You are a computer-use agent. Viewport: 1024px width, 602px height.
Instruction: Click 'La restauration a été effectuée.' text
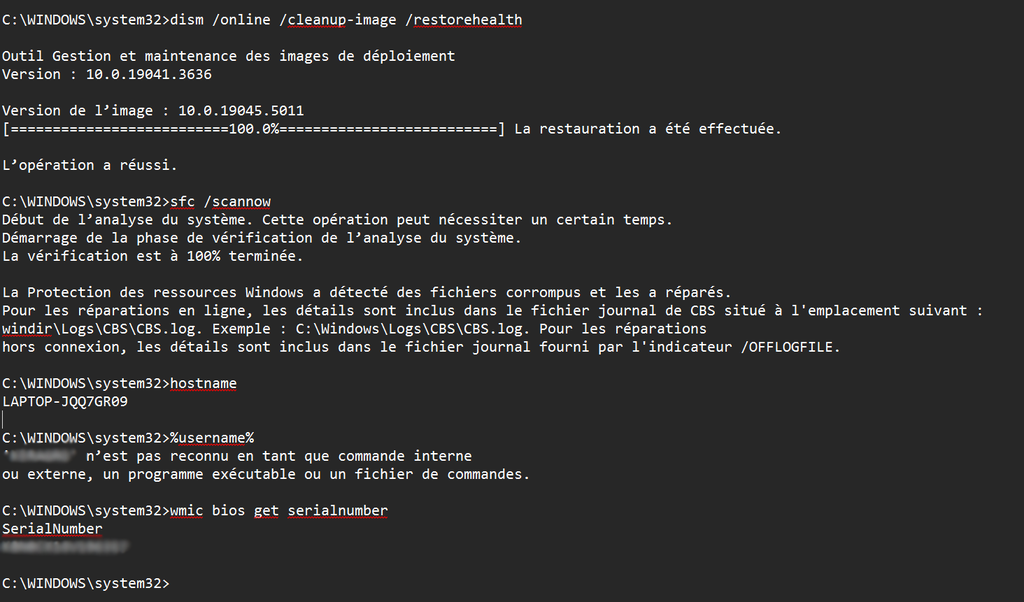(648, 129)
